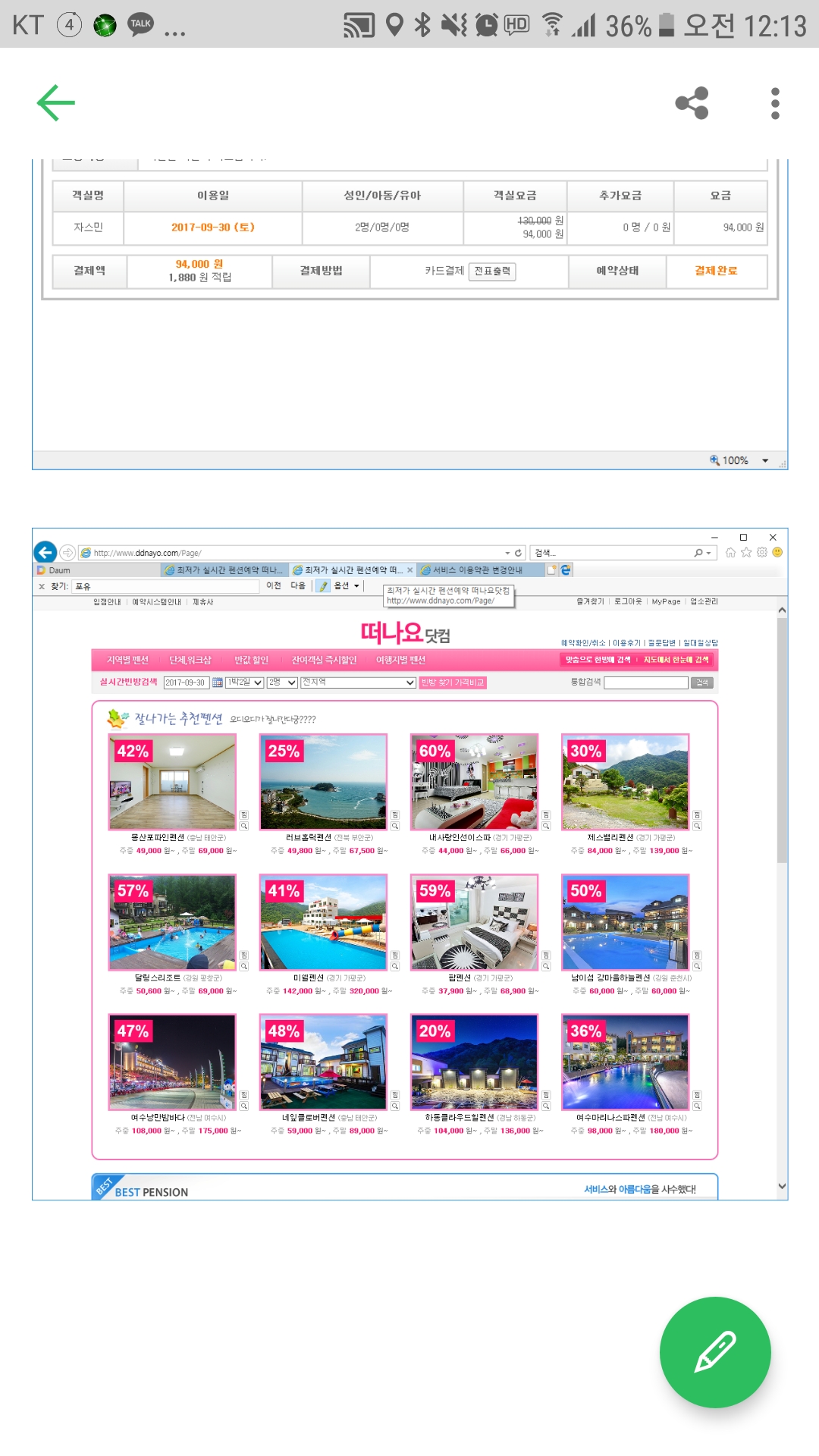Tap the Wi-Fi icon in the status bar
The image size is (819, 1456).
tap(553, 25)
